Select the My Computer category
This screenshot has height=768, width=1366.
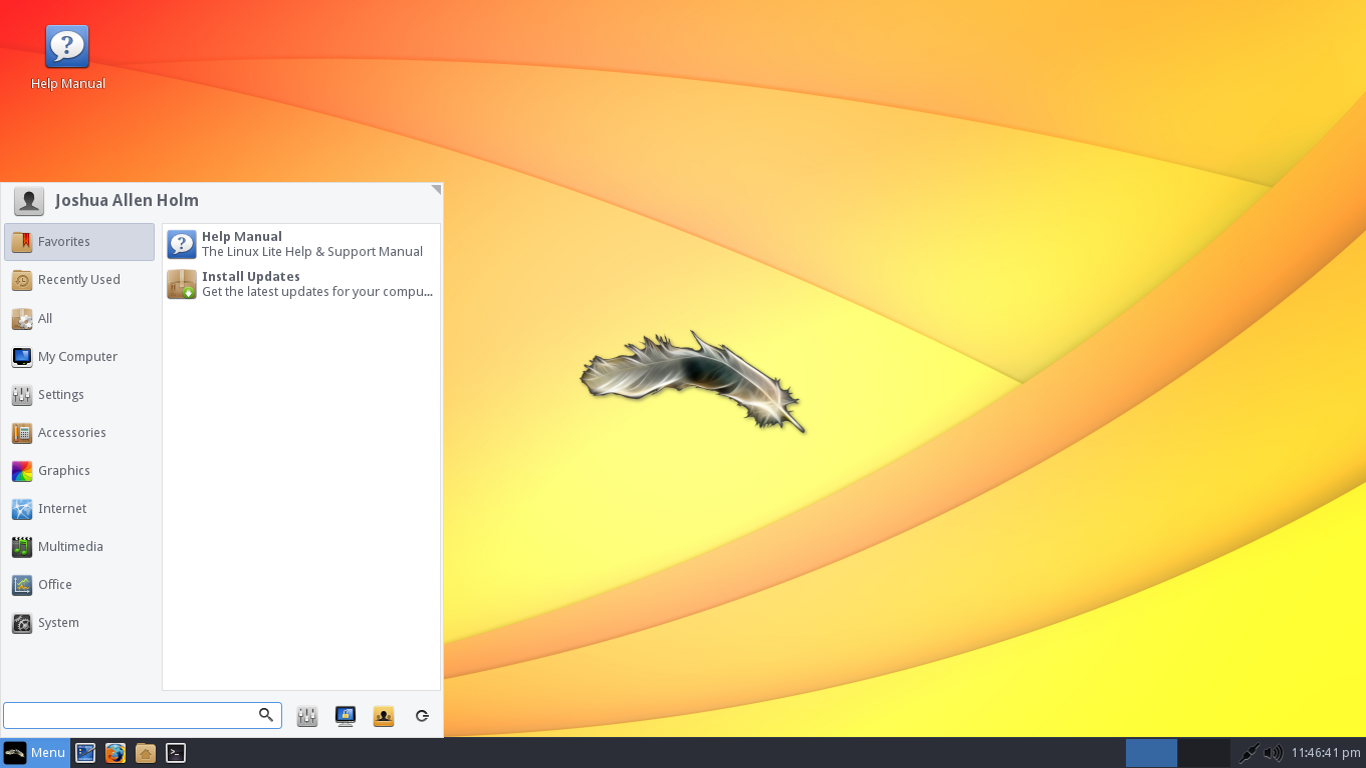(80, 356)
